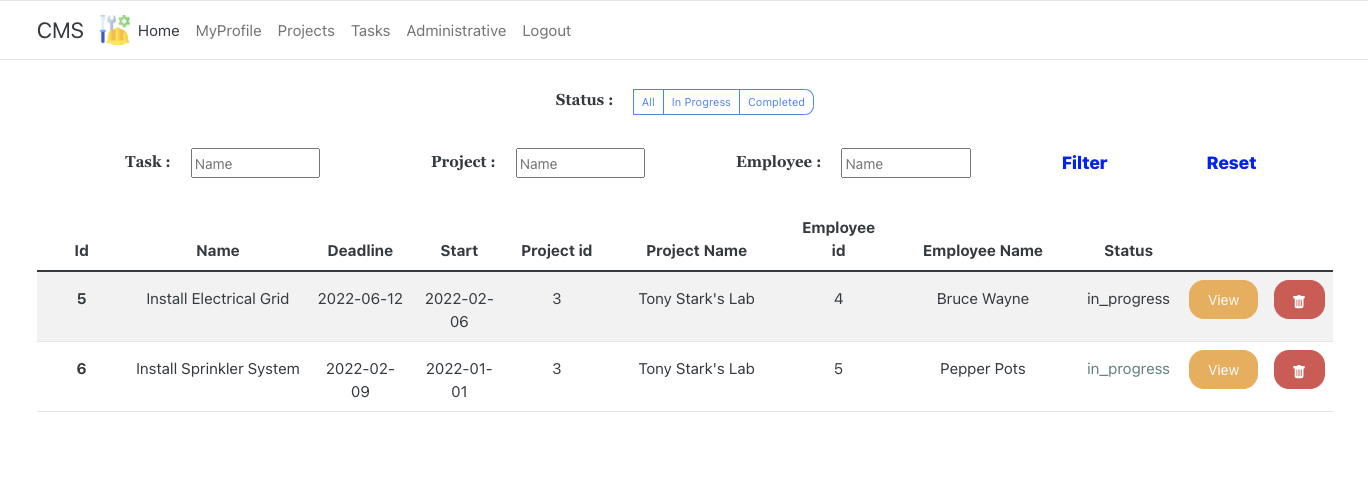The width and height of the screenshot is (1368, 502).
Task: Click the Project name input field
Action: pos(580,163)
